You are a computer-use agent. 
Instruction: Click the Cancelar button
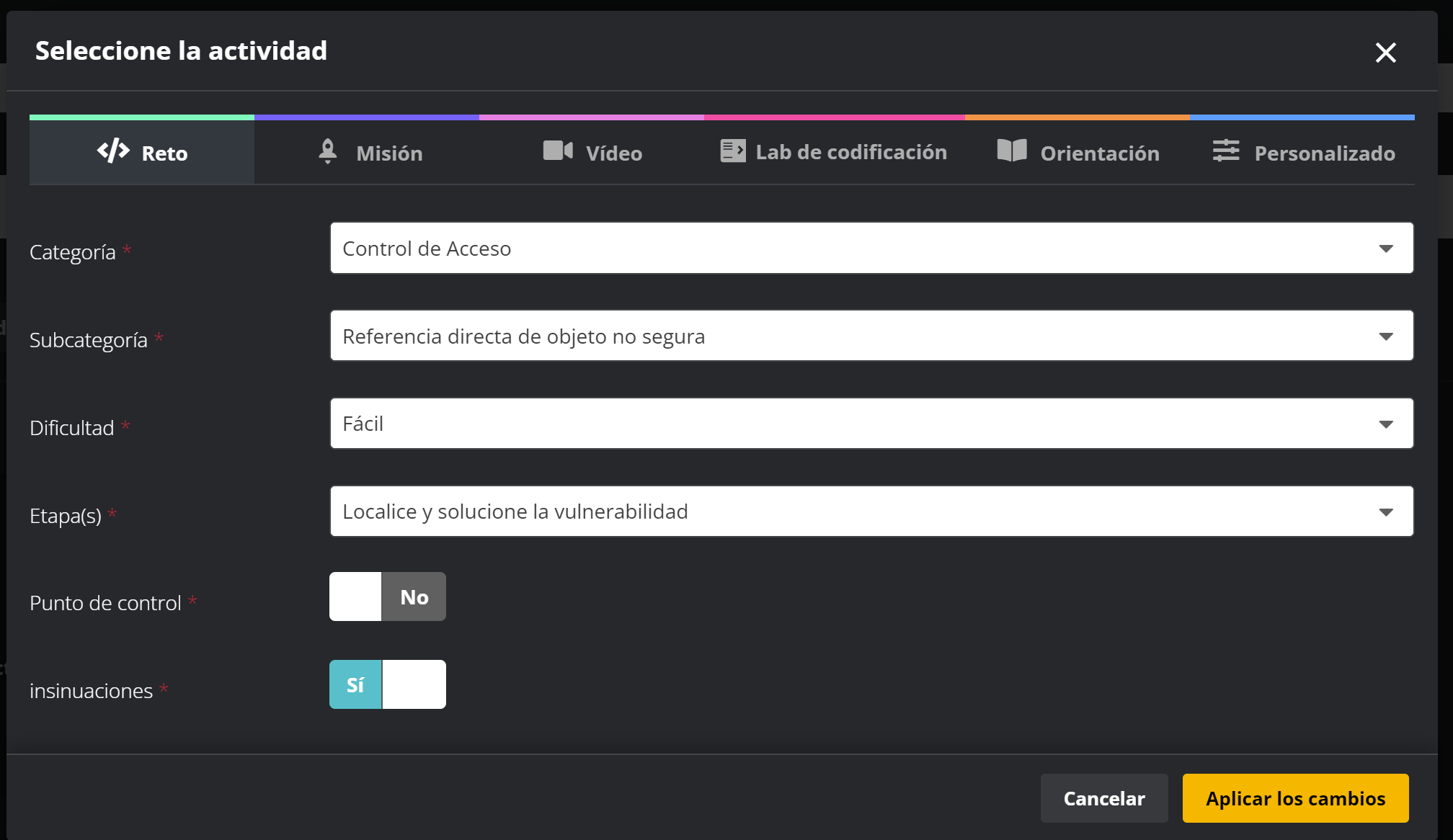point(1104,798)
